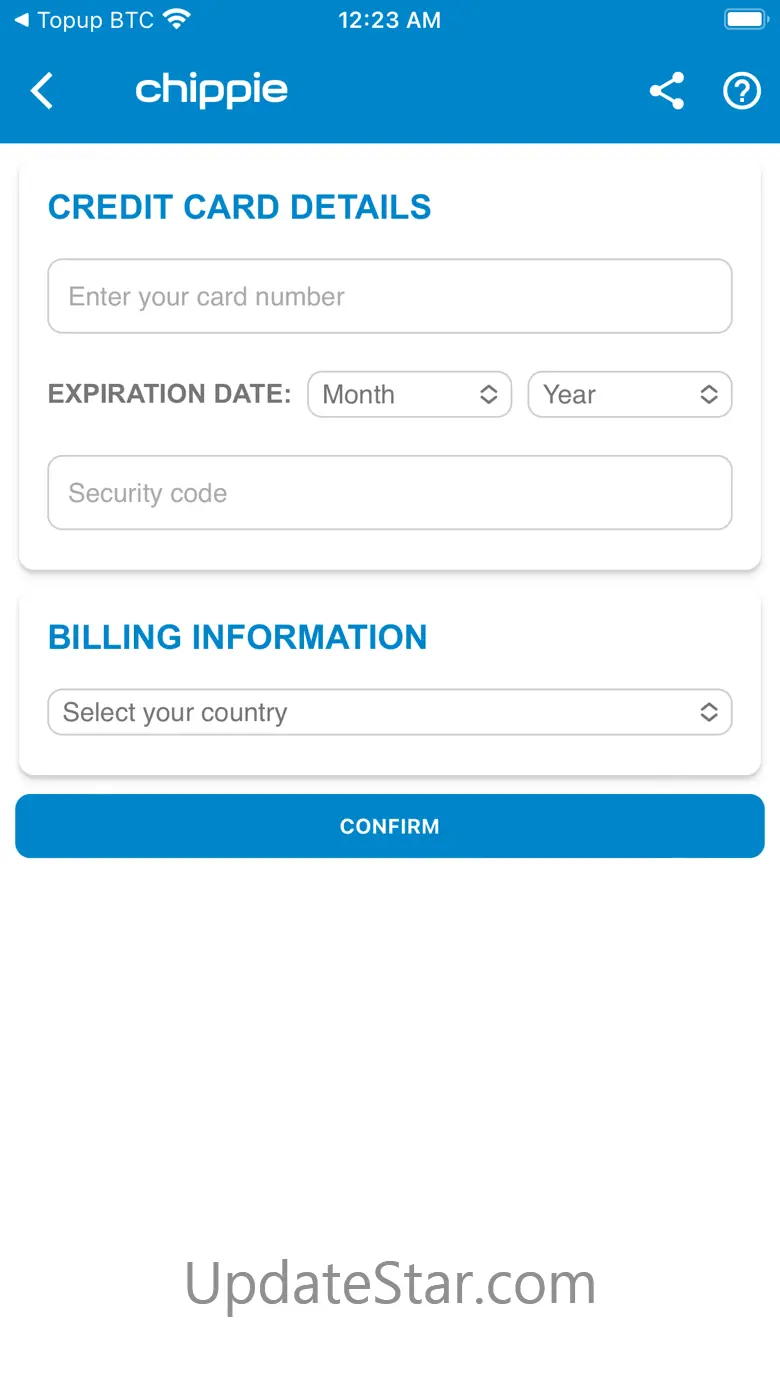Image resolution: width=780 pixels, height=1387 pixels.
Task: Tap the 12:23 AM clock
Action: click(x=389, y=20)
